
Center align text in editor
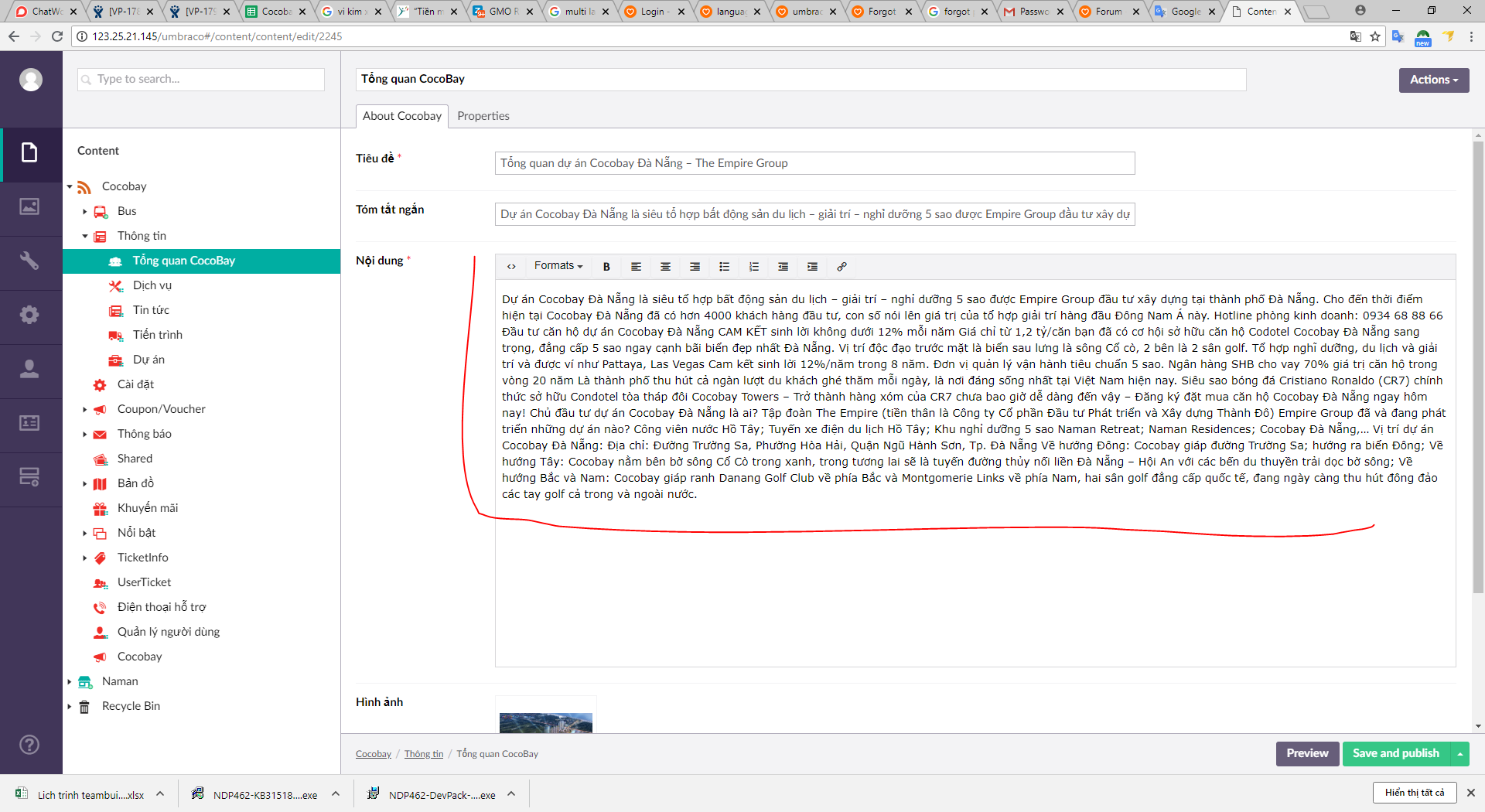click(x=665, y=267)
